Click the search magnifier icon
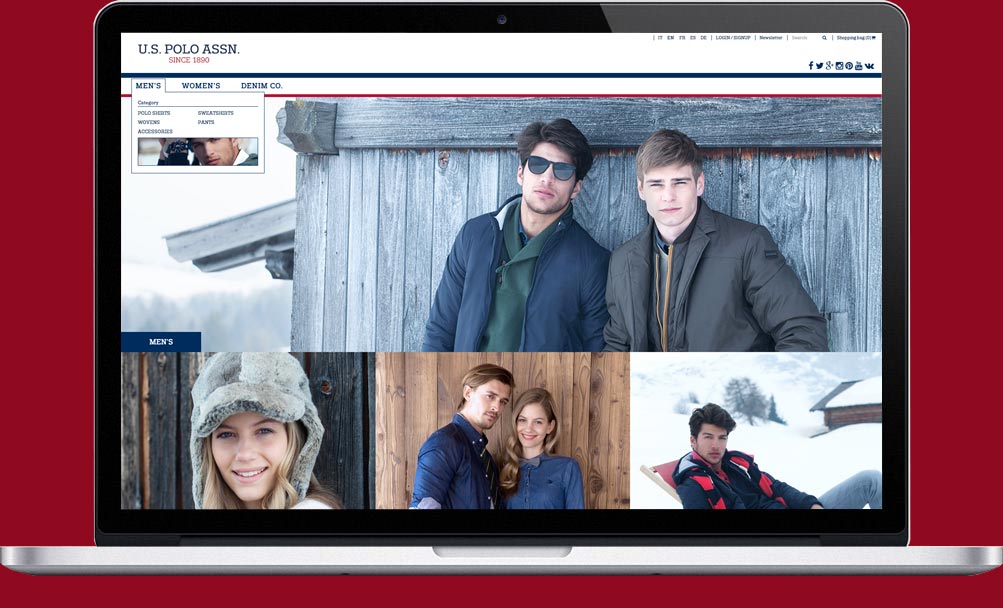Screen dimensions: 1003x608 pos(825,38)
